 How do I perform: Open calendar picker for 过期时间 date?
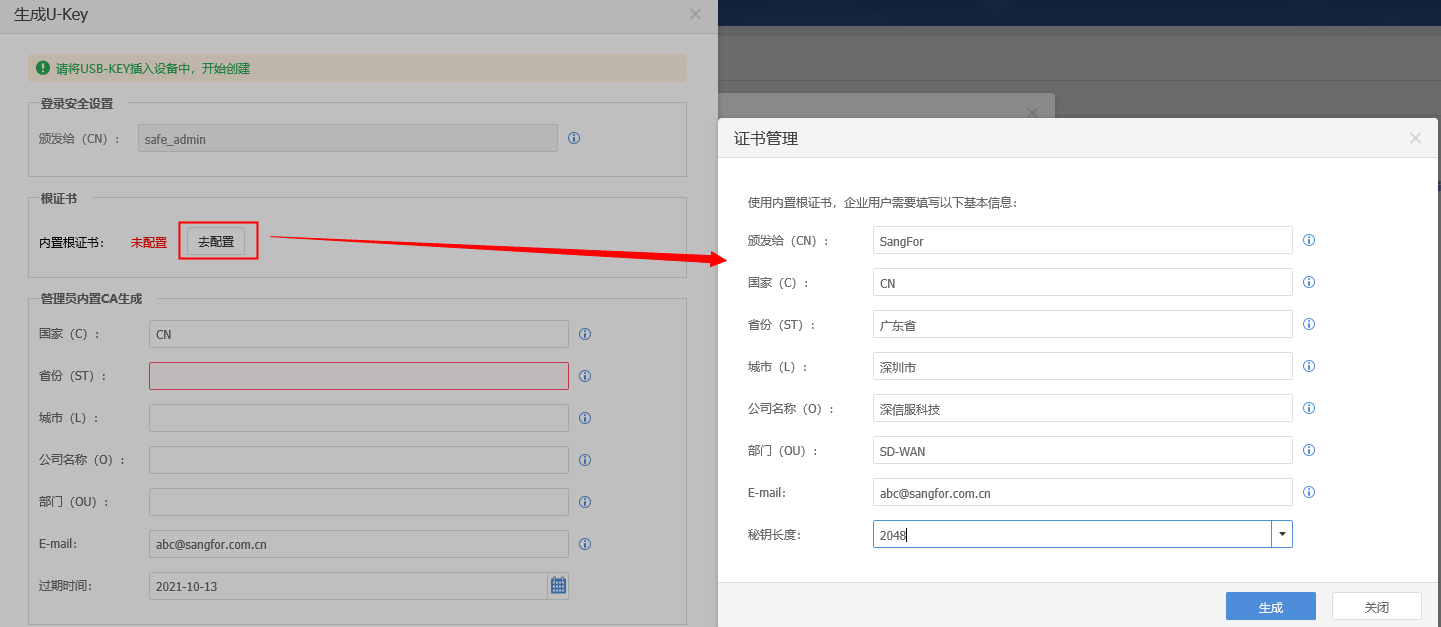(x=558, y=586)
